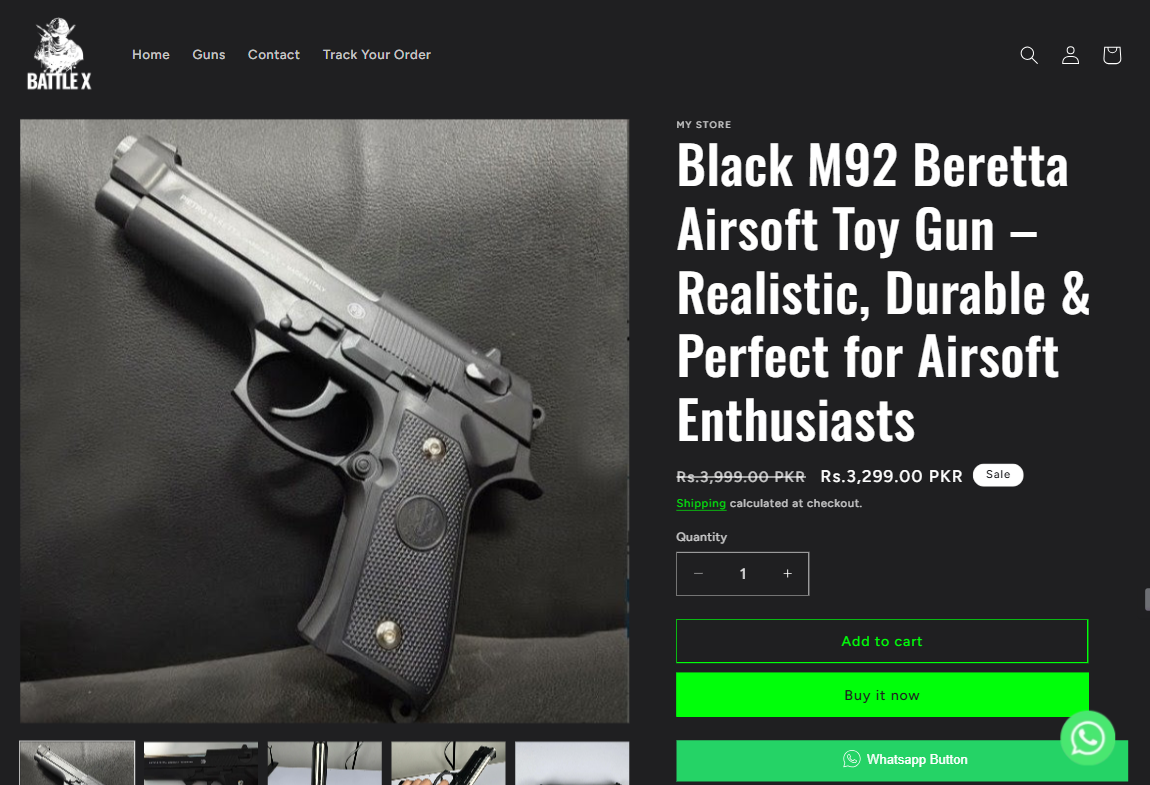The width and height of the screenshot is (1150, 785).
Task: Open the Guns menu item
Action: pyautogui.click(x=209, y=54)
